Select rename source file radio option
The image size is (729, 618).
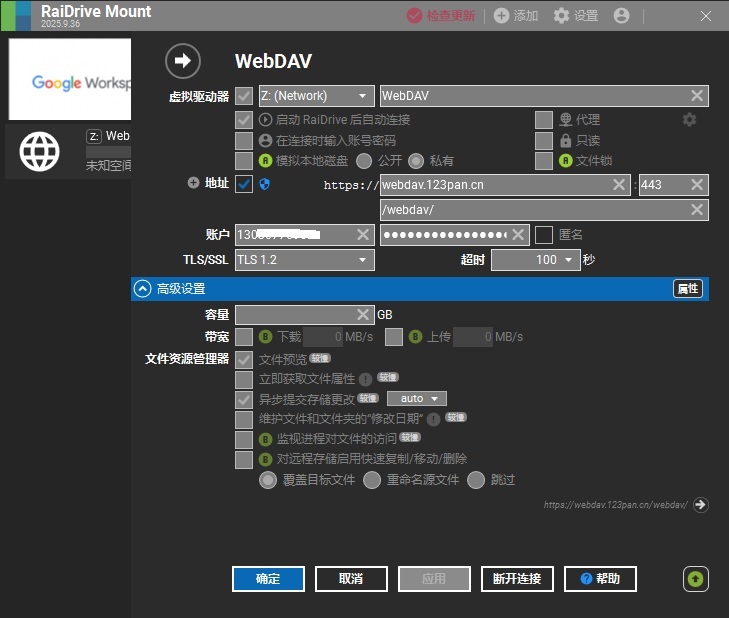372,480
